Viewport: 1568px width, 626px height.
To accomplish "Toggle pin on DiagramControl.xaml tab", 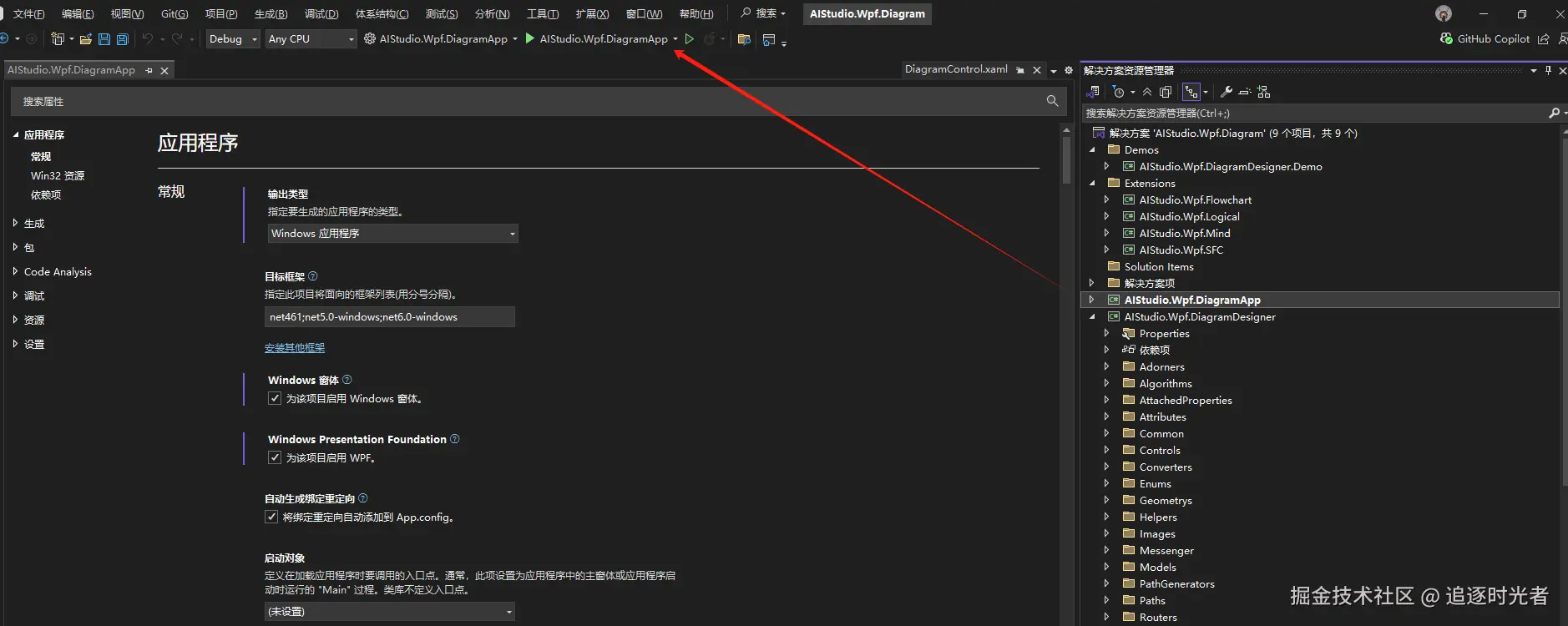I will tap(1020, 70).
